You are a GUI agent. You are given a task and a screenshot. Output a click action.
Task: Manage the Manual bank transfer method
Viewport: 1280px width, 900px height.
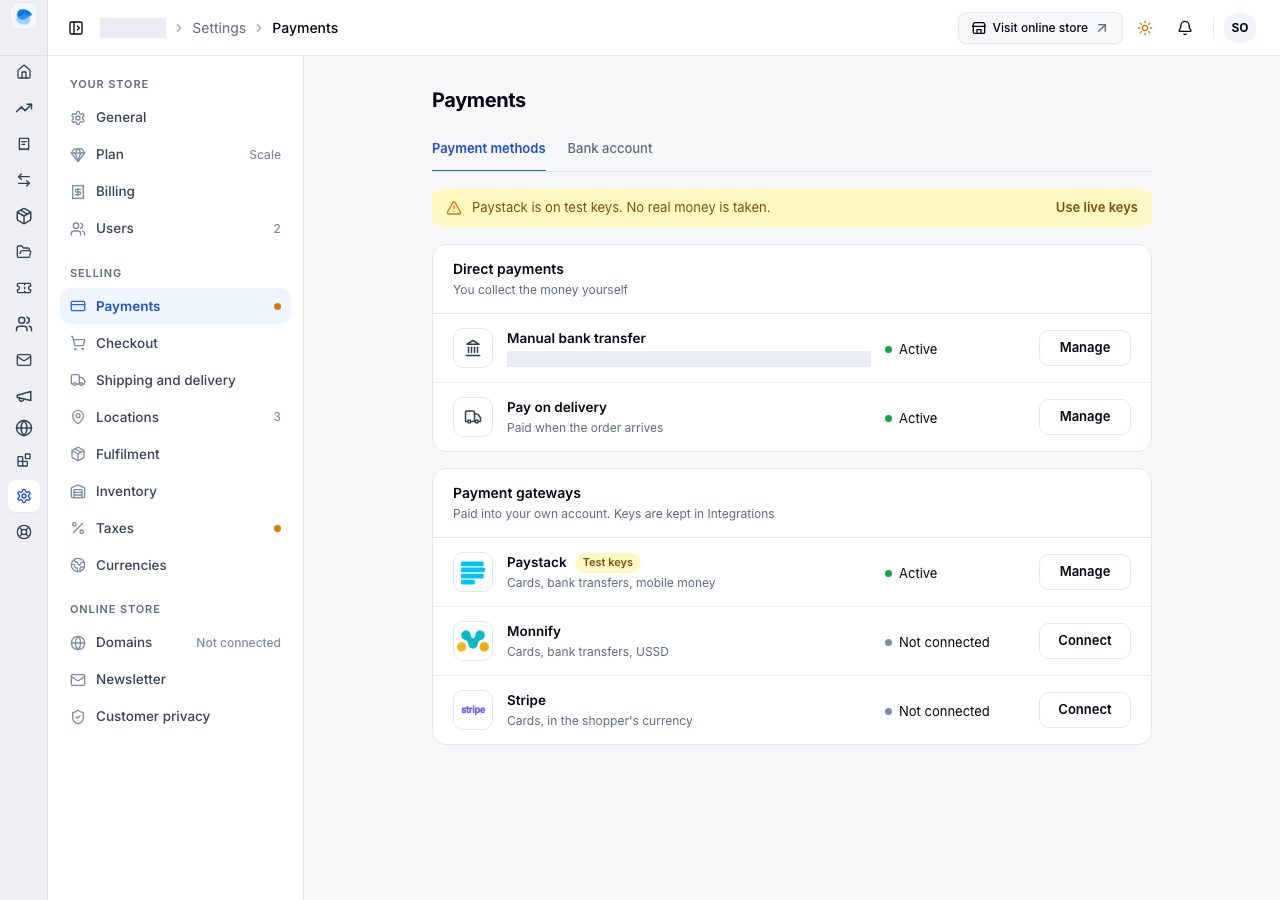tap(1085, 348)
